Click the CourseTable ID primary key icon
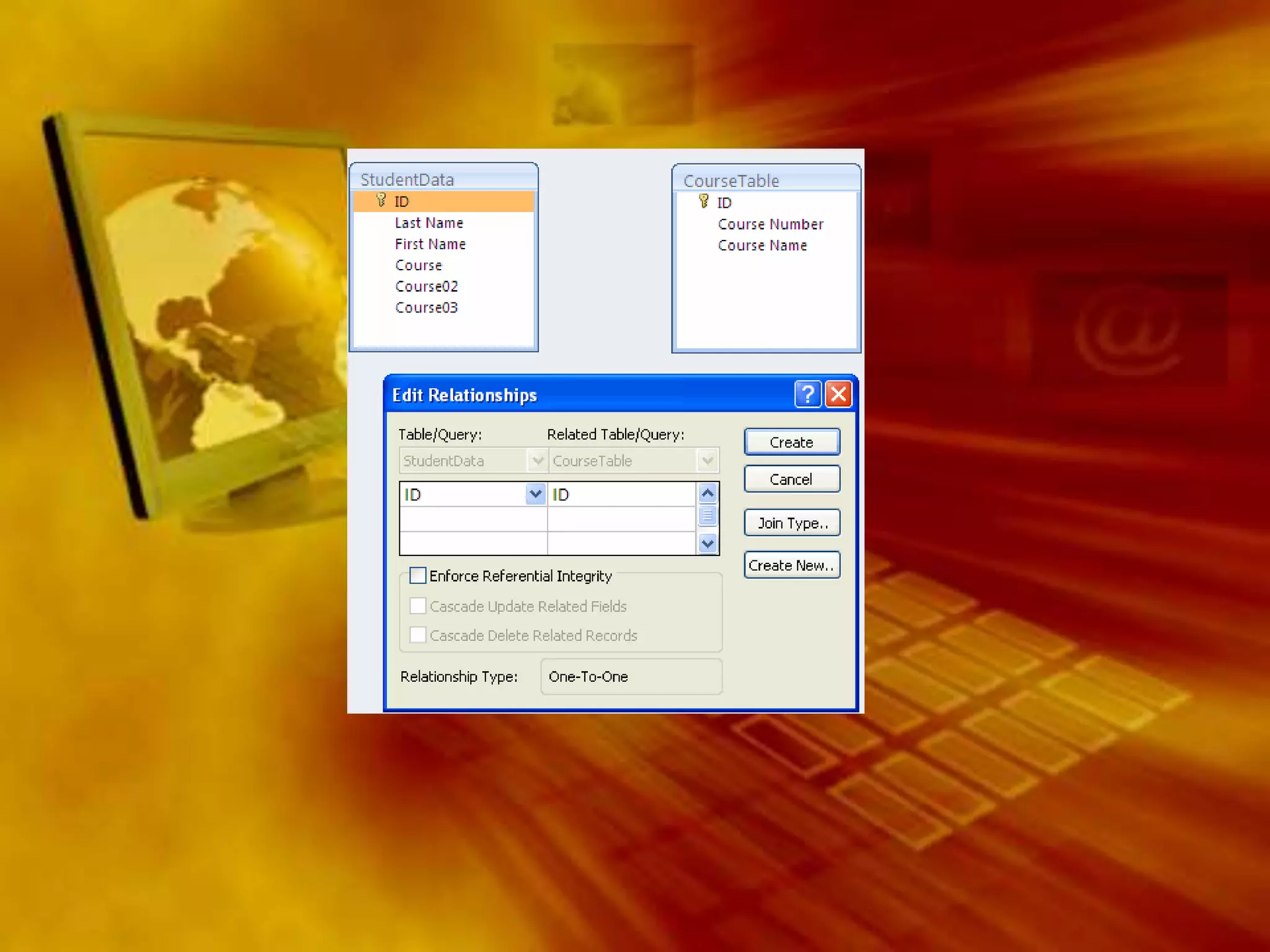This screenshot has width=1270, height=952. [703, 201]
